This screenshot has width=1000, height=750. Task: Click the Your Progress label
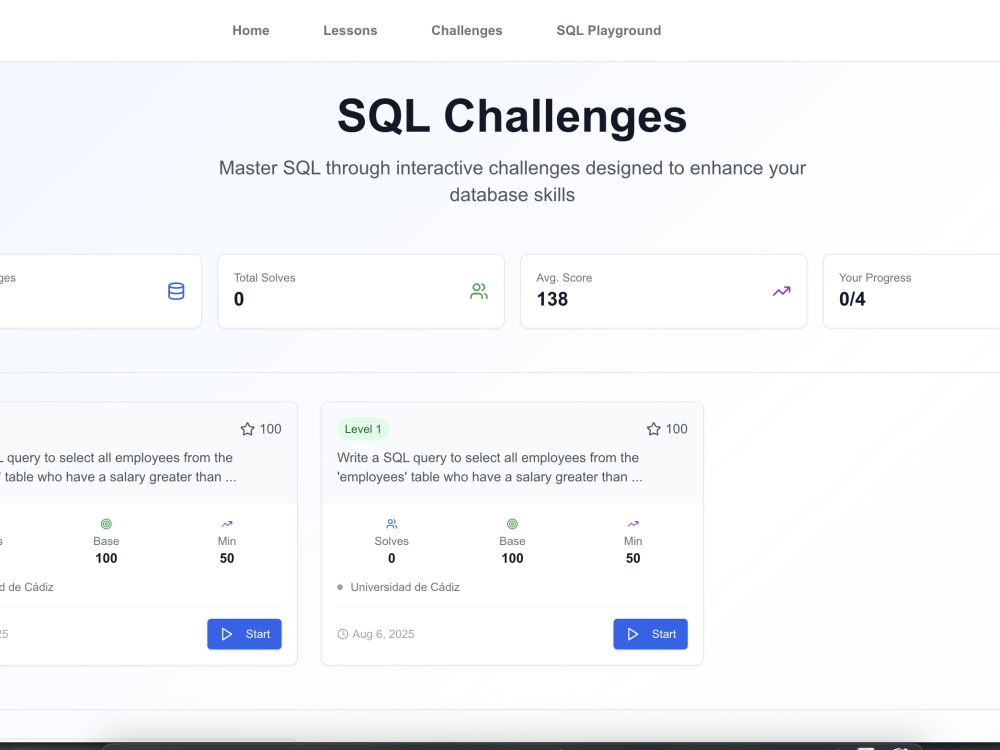pyautogui.click(x=875, y=278)
